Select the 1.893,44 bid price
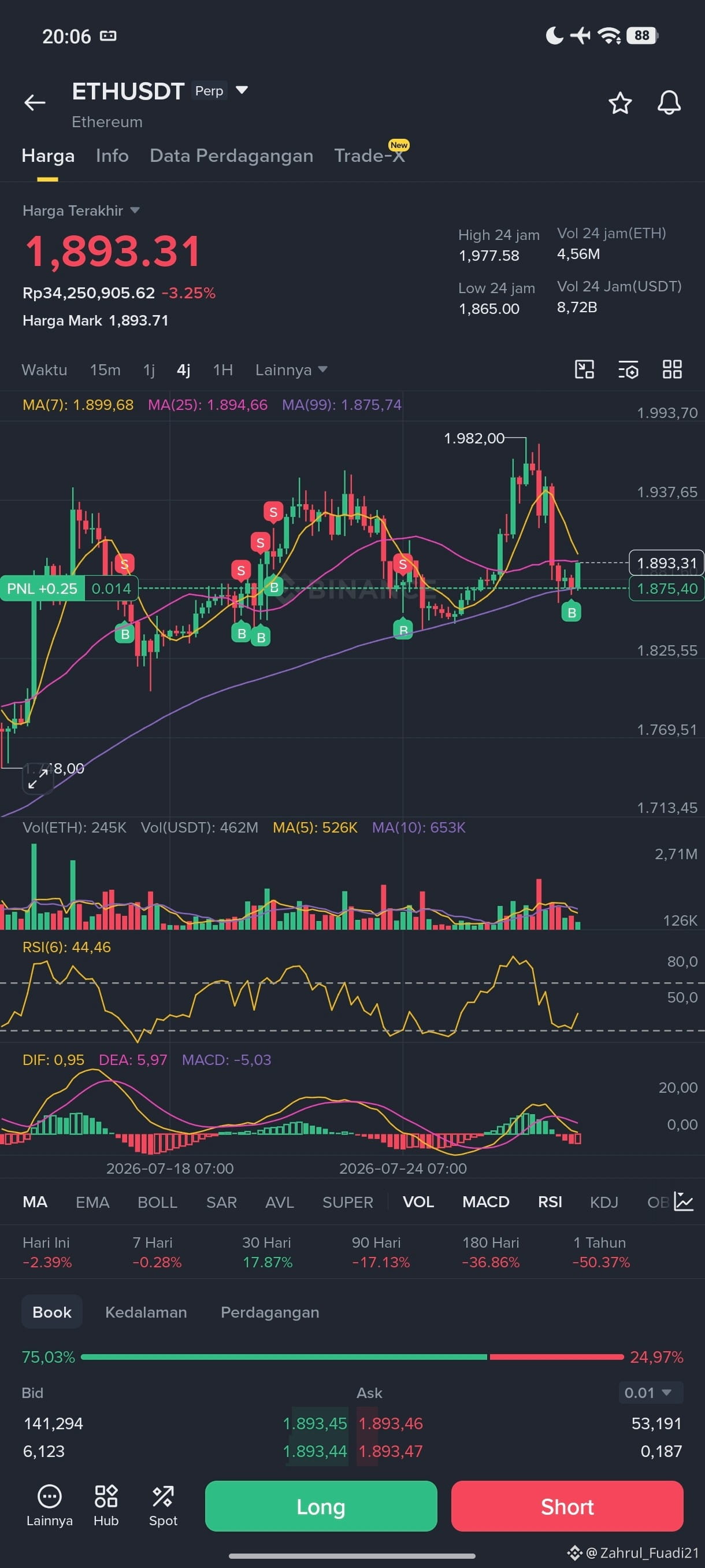705x1568 pixels. pyautogui.click(x=315, y=1451)
